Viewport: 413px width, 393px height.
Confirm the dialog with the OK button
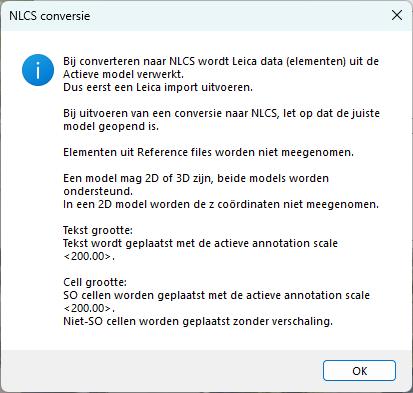pyautogui.click(x=359, y=370)
